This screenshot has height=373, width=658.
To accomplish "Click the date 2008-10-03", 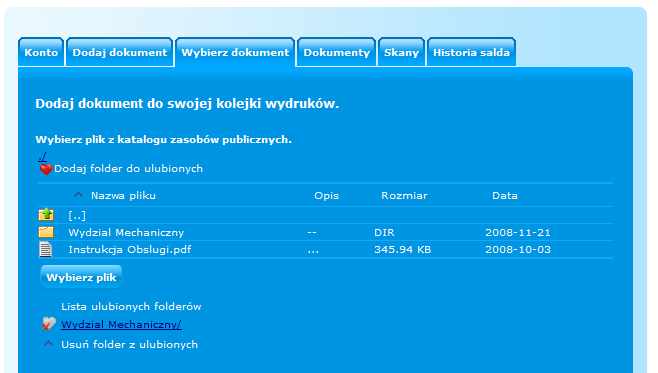I will (x=518, y=250).
